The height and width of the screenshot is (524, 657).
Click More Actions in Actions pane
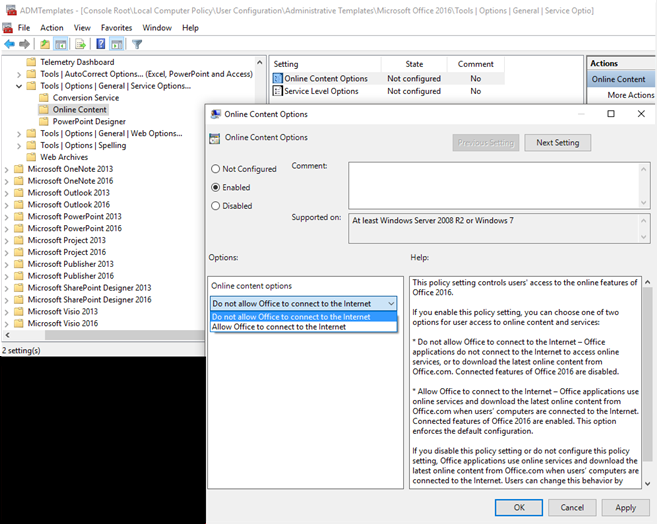point(631,95)
